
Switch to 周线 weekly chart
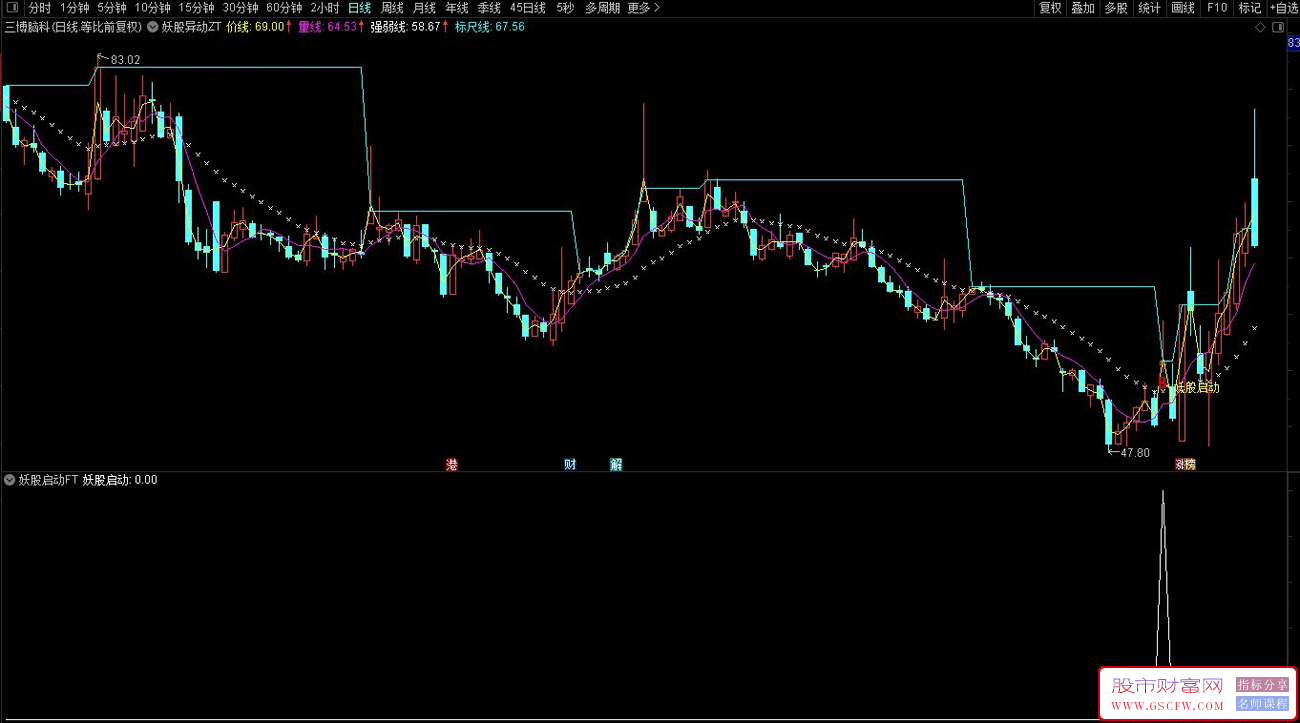[392, 8]
